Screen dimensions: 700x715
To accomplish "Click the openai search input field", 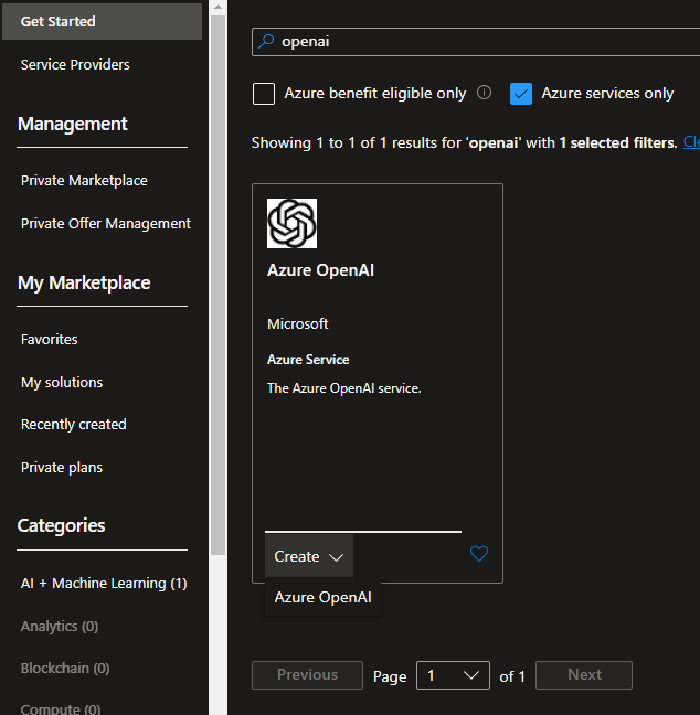I will 480,42.
